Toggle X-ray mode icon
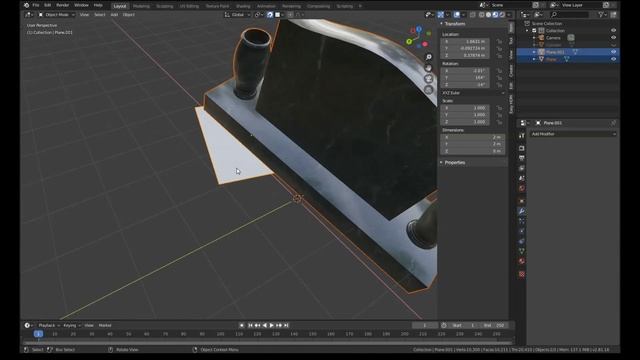This screenshot has width=640, height=360. 473,15
